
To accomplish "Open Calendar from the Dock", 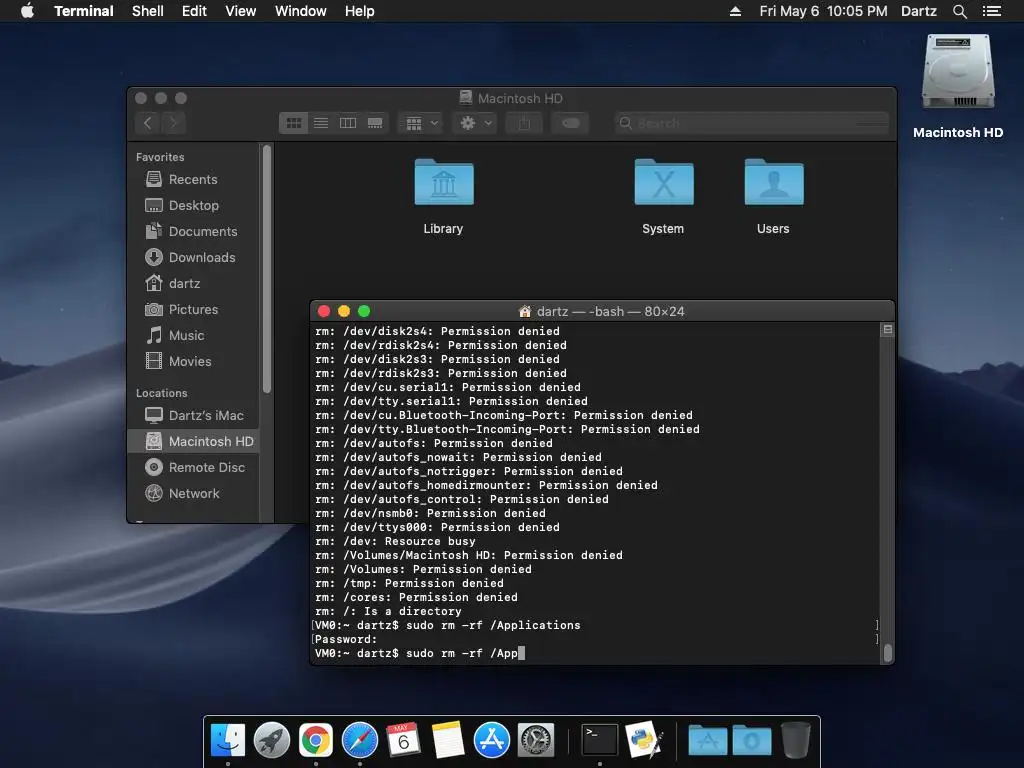I will click(404, 741).
